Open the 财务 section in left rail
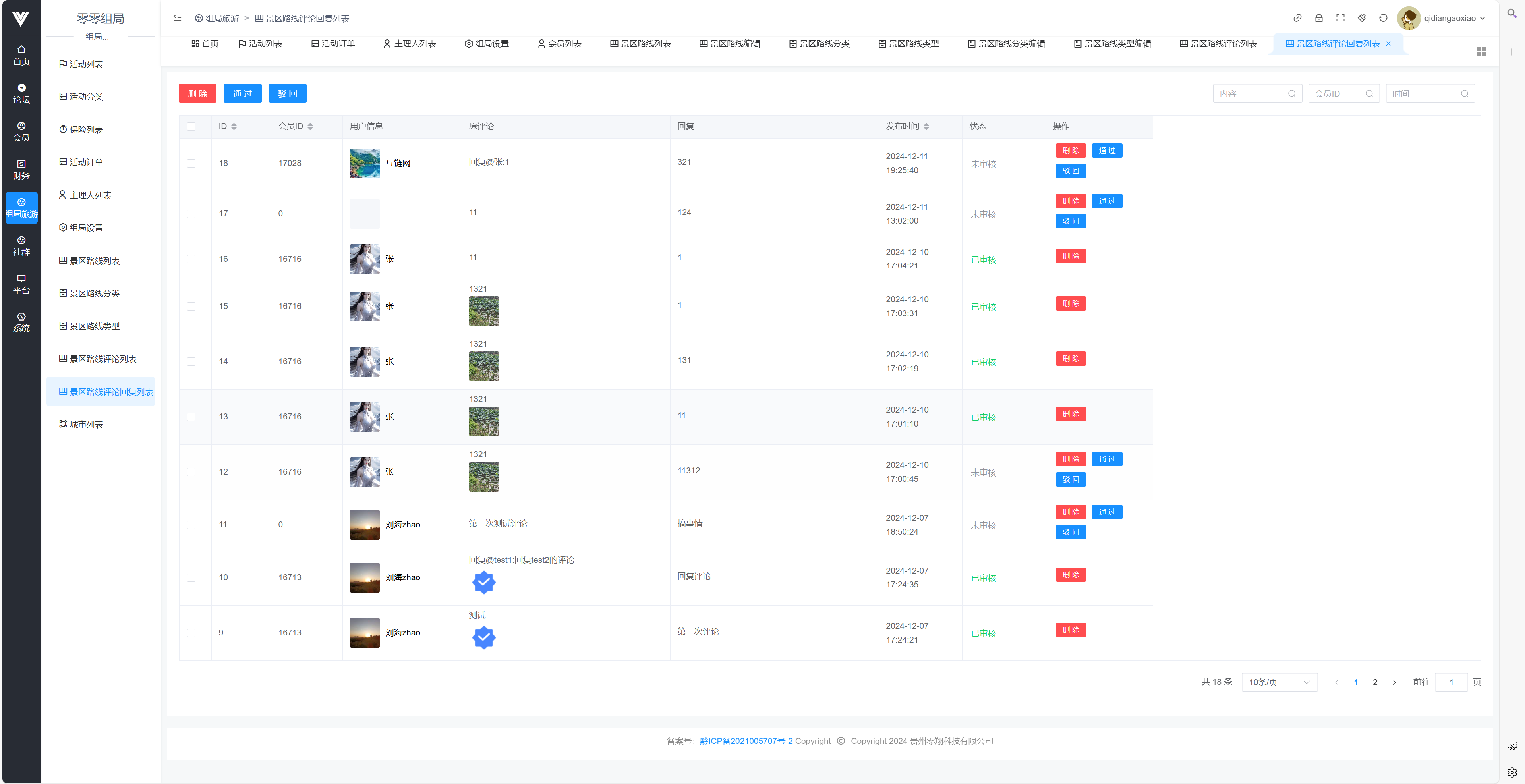 [21, 170]
